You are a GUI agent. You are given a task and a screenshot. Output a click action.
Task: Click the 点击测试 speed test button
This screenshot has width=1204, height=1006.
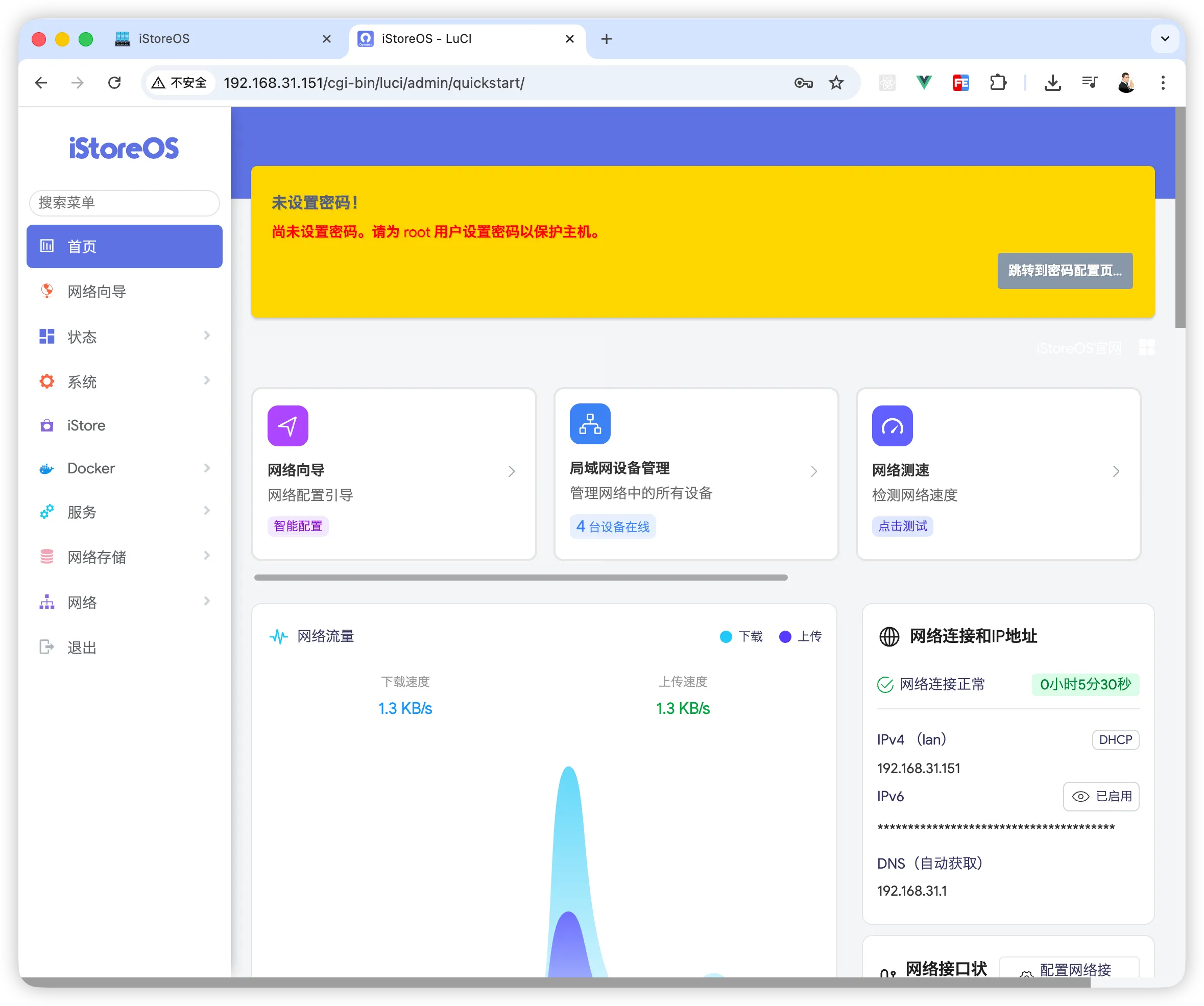pos(902,526)
